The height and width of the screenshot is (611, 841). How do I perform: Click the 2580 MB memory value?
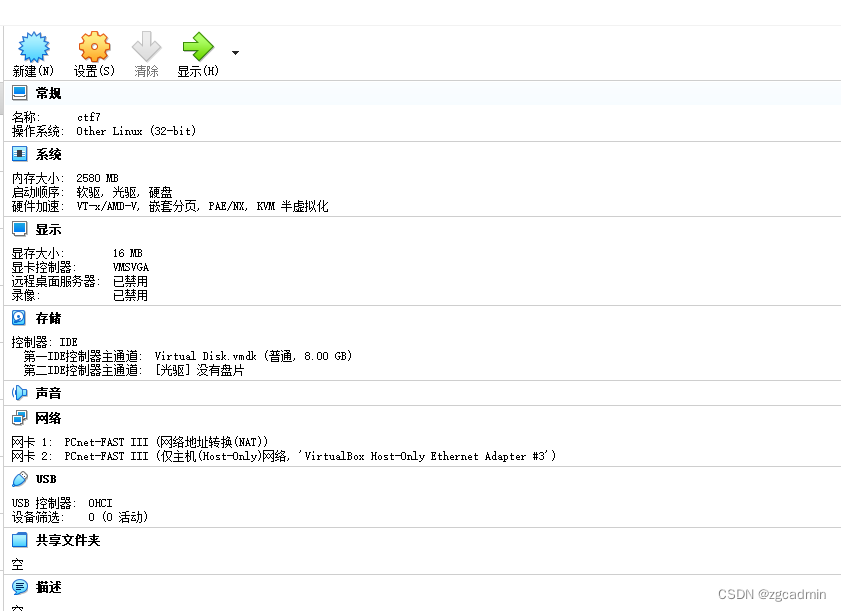pos(97,178)
